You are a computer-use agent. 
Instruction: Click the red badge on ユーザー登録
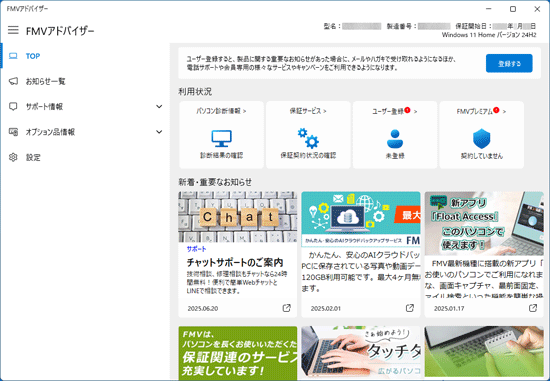pyautogui.click(x=407, y=110)
